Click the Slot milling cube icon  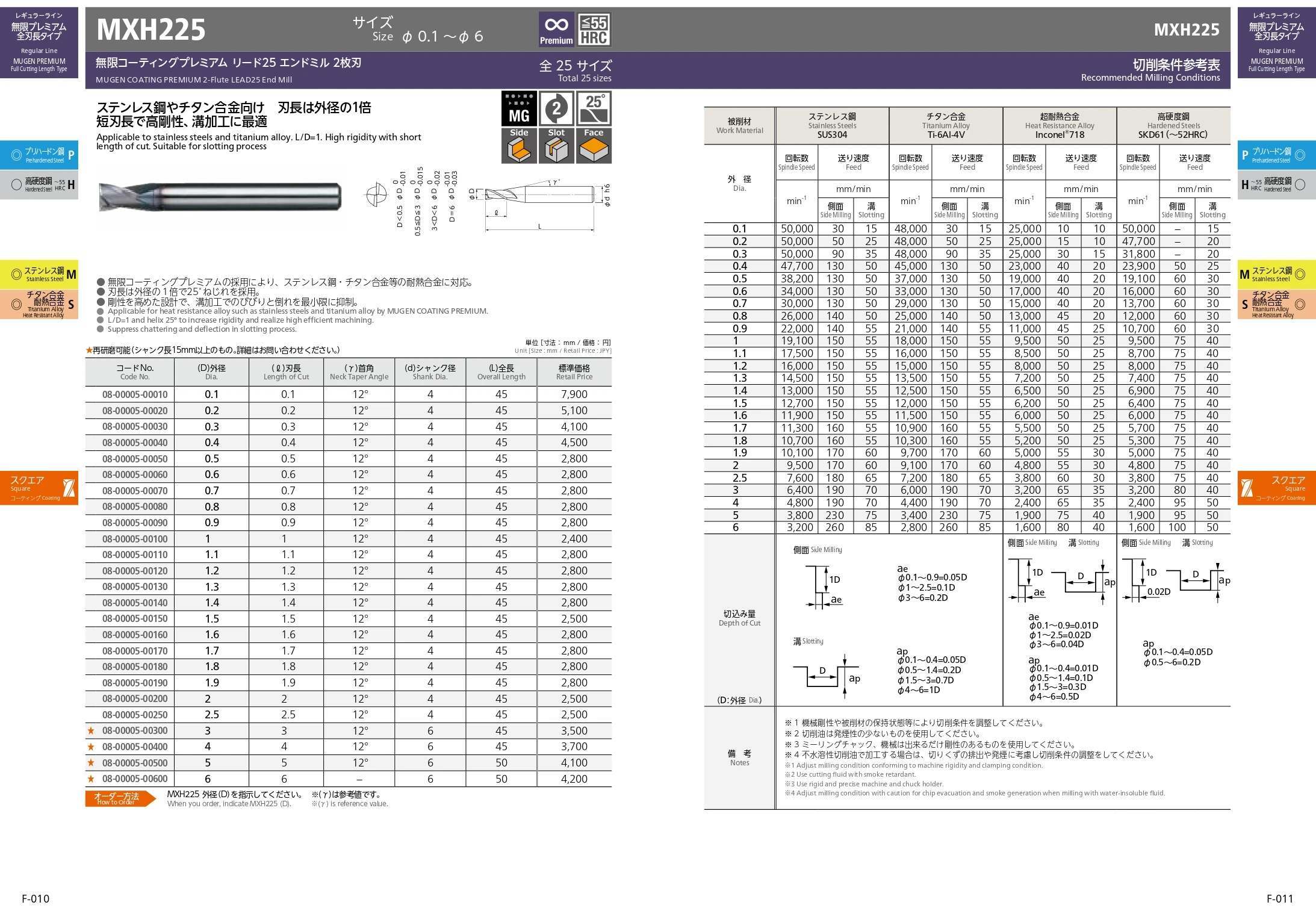point(556,146)
